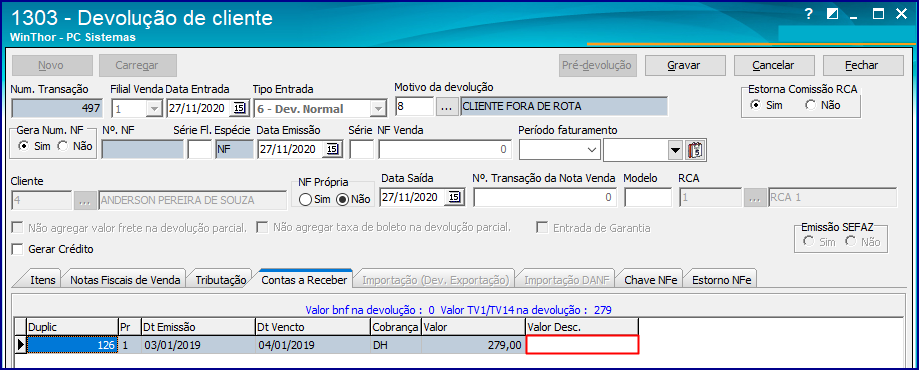919x370 pixels.
Task: Click the Cancelar button
Action: point(773,65)
